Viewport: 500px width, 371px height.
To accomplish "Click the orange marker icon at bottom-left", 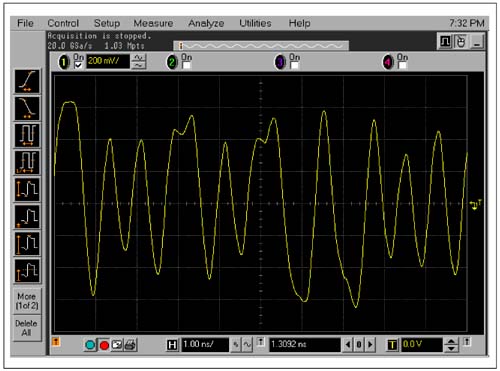I will point(56,342).
